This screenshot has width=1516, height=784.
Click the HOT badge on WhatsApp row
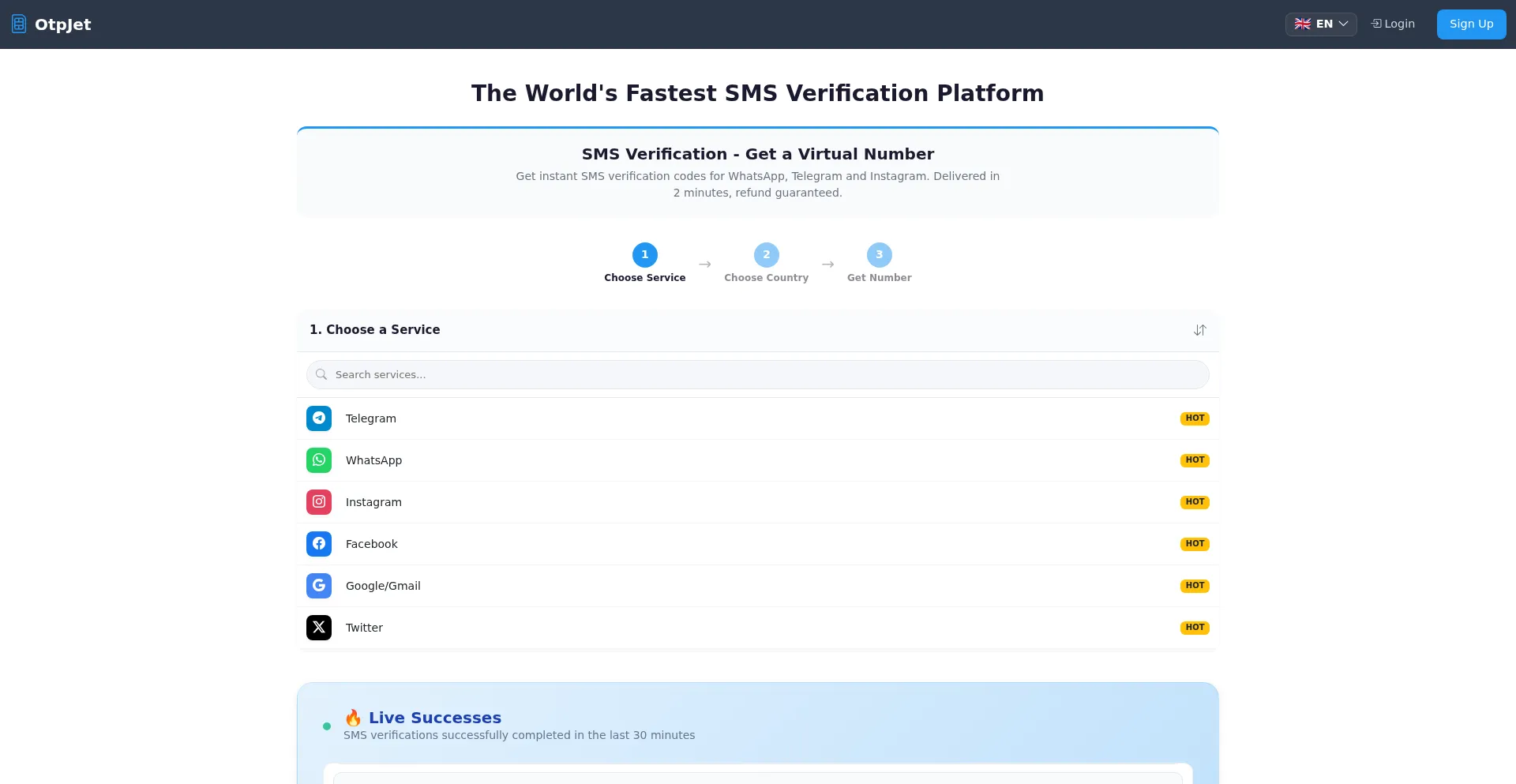(x=1195, y=460)
